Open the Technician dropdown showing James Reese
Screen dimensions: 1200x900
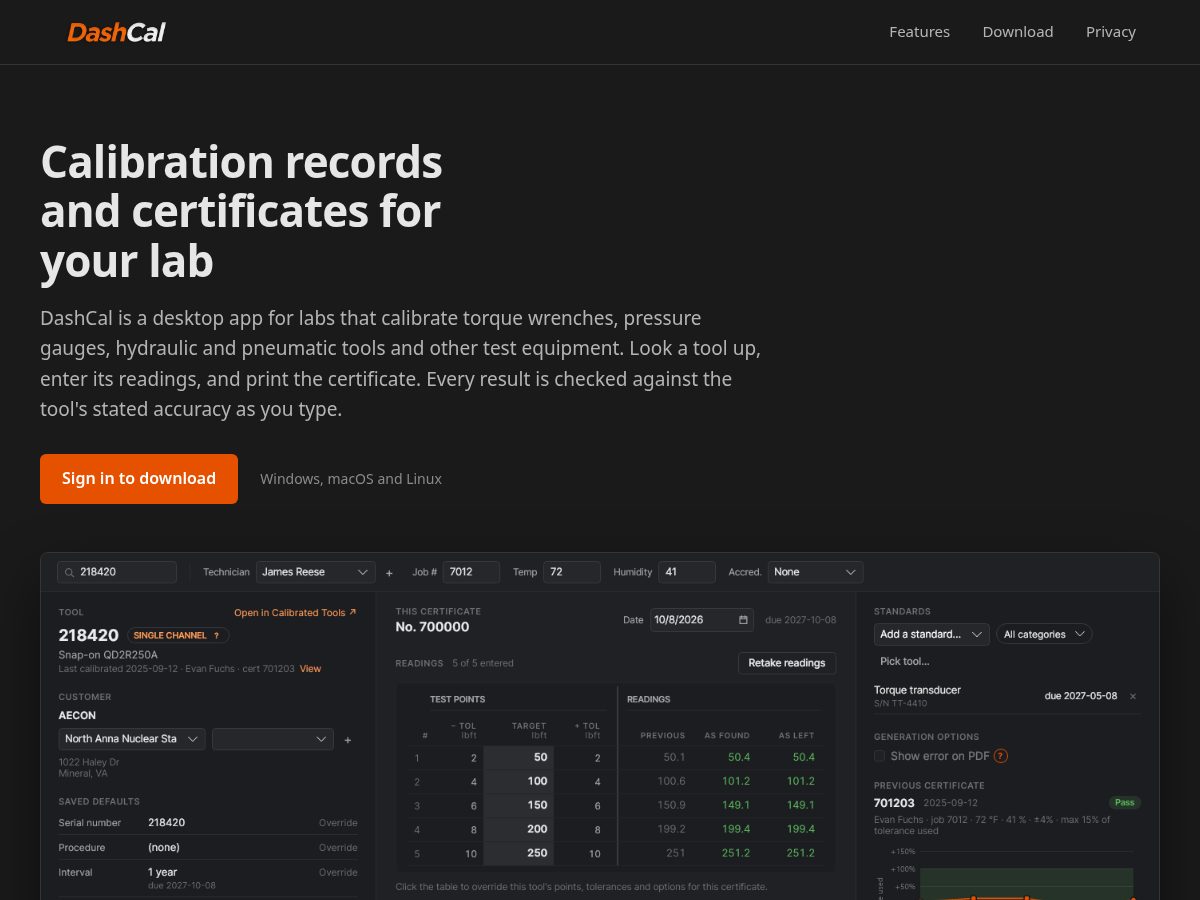[x=316, y=572]
